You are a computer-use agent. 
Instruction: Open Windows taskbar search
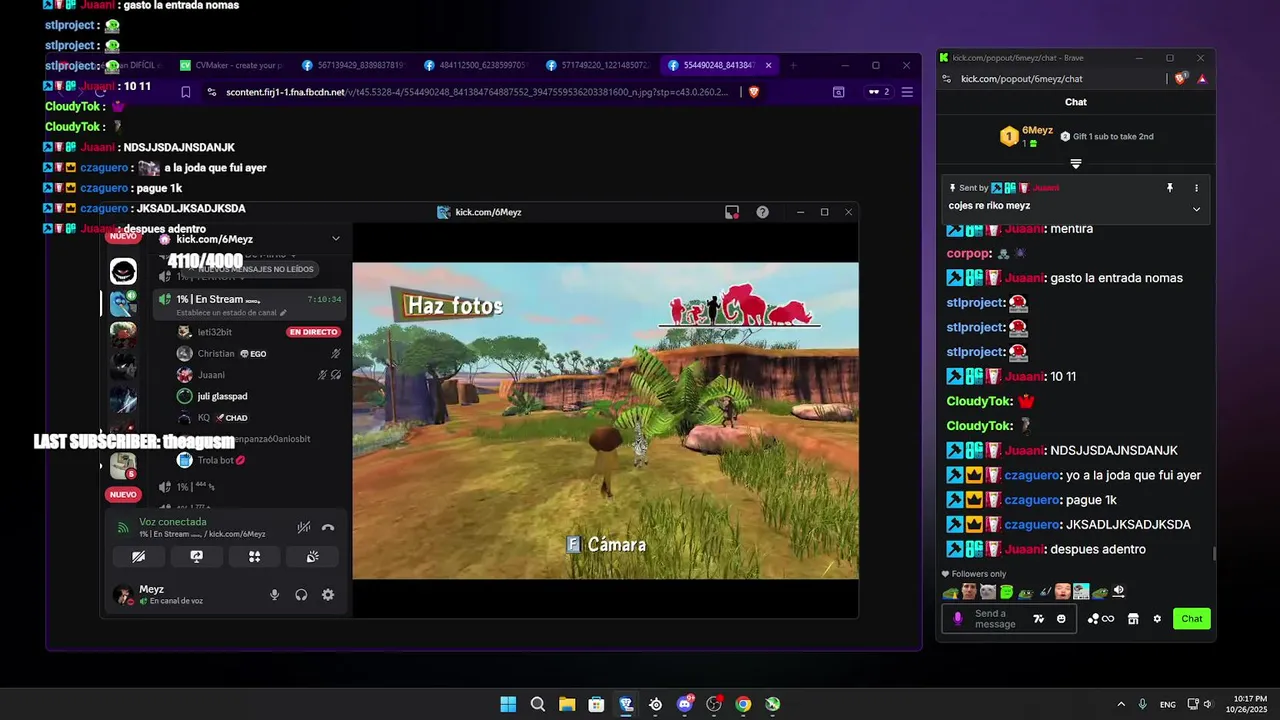coord(538,704)
